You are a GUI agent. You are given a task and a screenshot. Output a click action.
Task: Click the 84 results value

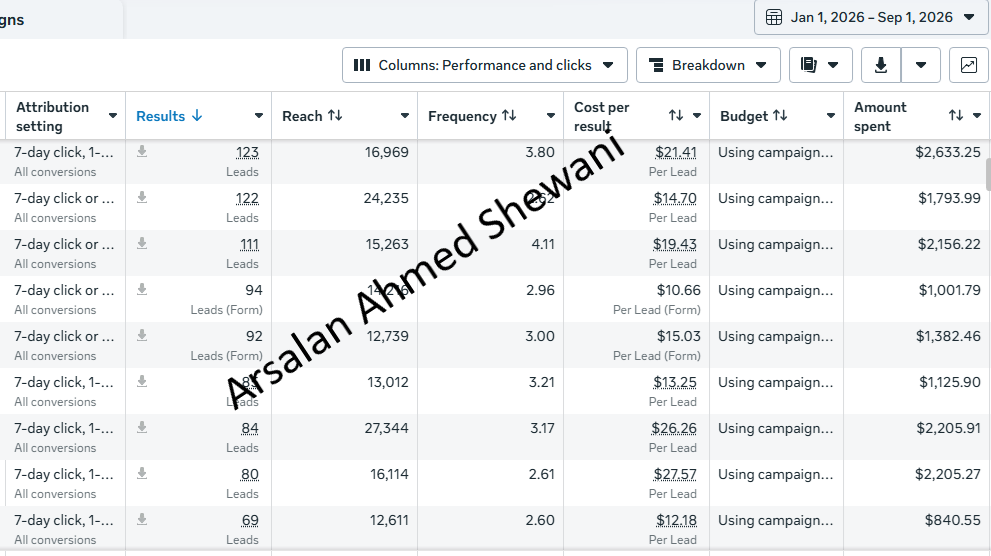pos(250,428)
